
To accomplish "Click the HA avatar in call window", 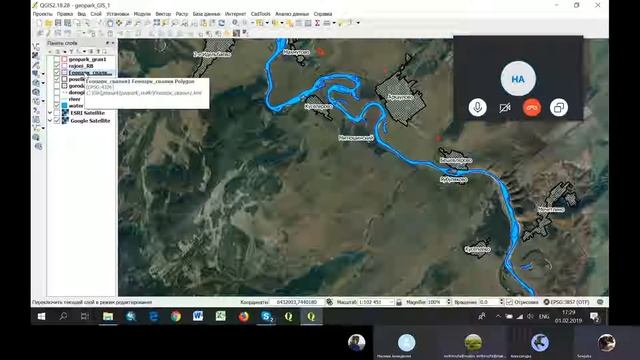I will click(518, 79).
